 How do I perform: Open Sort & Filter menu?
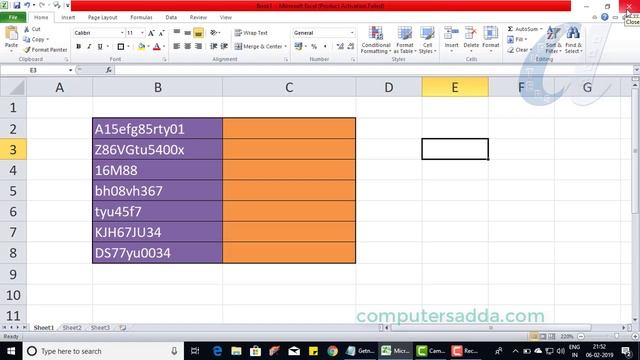tap(553, 40)
